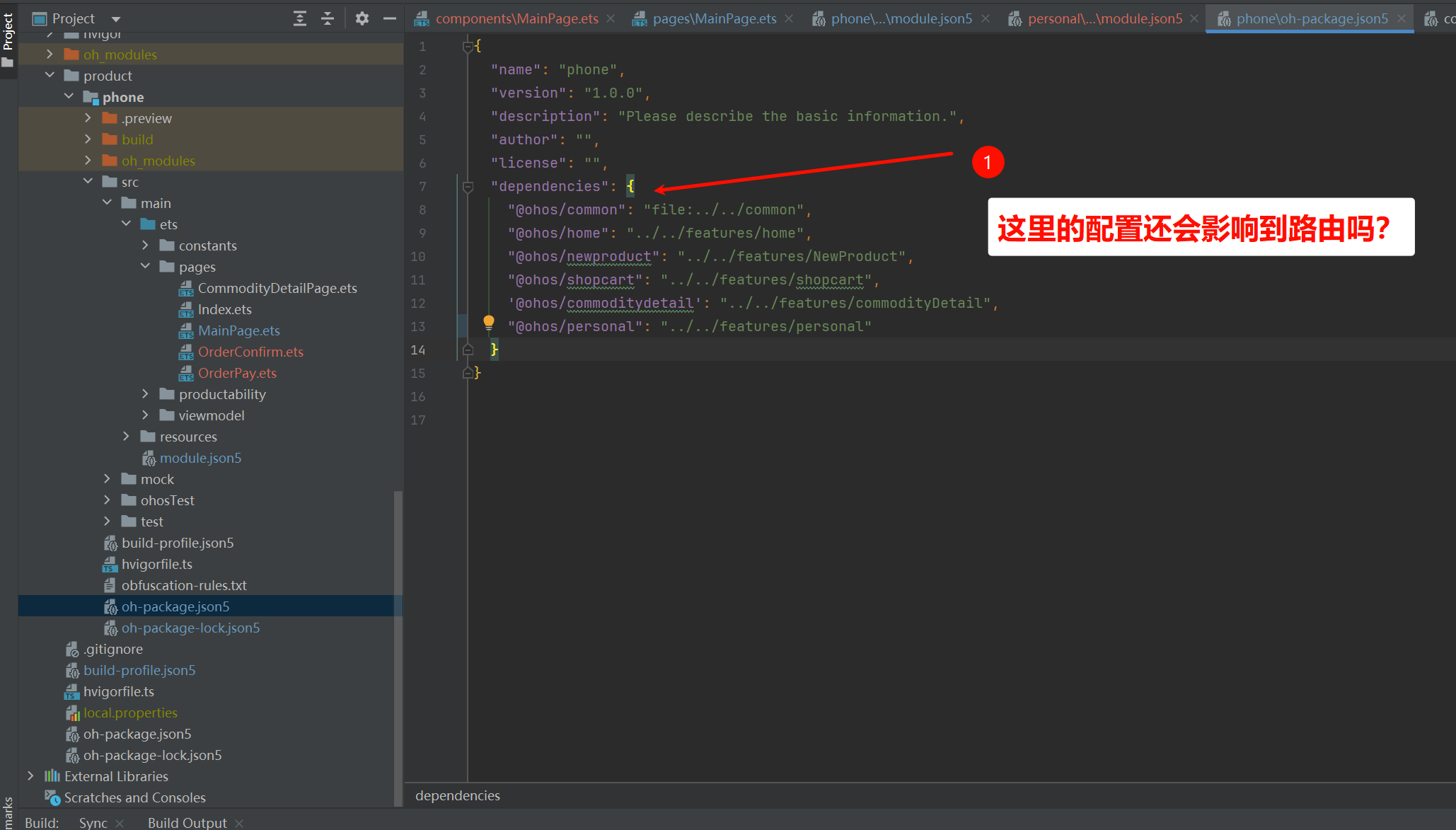Image resolution: width=1456 pixels, height=830 pixels.
Task: Collapse the ets folder
Action: click(126, 224)
